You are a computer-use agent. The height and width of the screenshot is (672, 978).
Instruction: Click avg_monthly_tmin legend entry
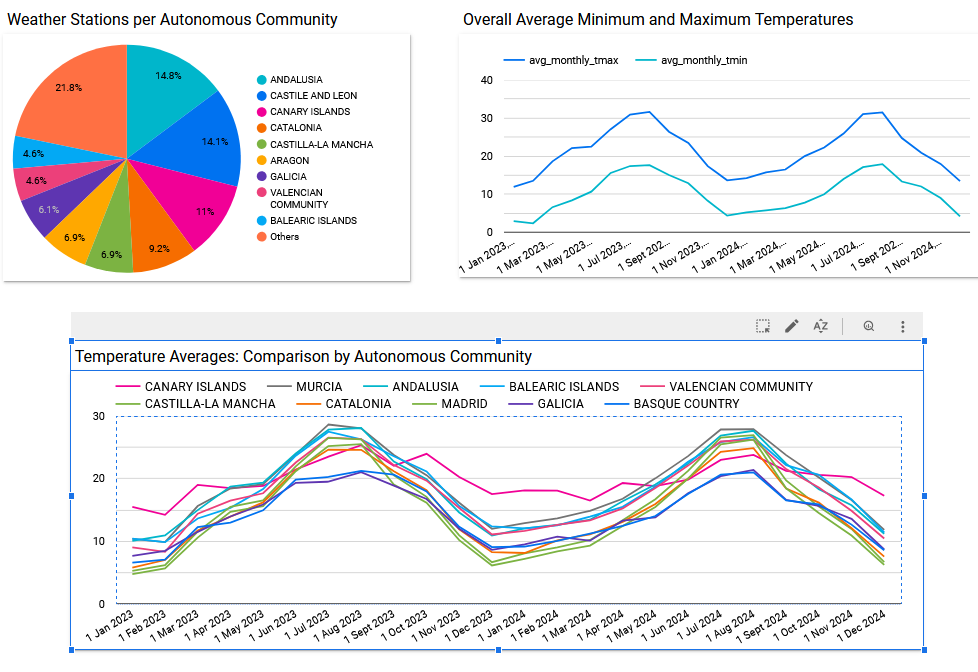point(691,61)
